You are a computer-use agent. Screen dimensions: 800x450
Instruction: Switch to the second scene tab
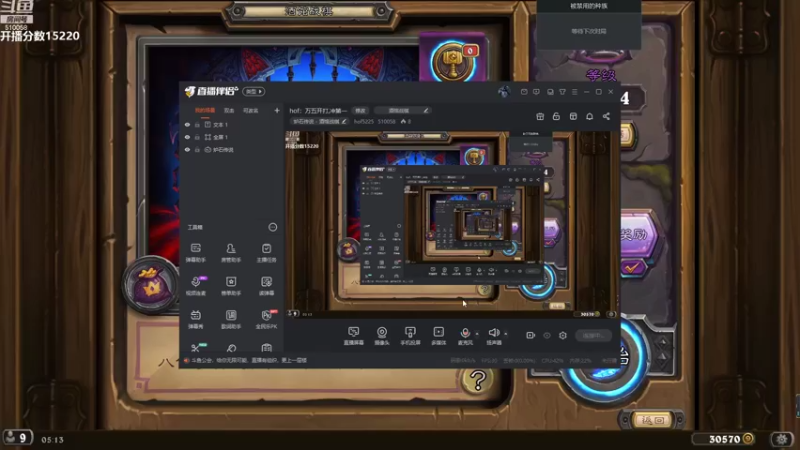(229, 110)
